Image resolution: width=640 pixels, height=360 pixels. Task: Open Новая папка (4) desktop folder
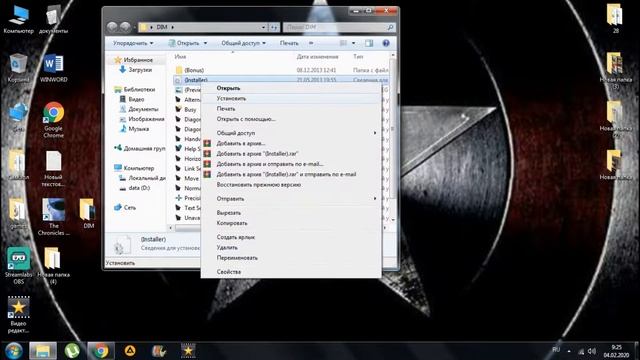[x=53, y=266]
